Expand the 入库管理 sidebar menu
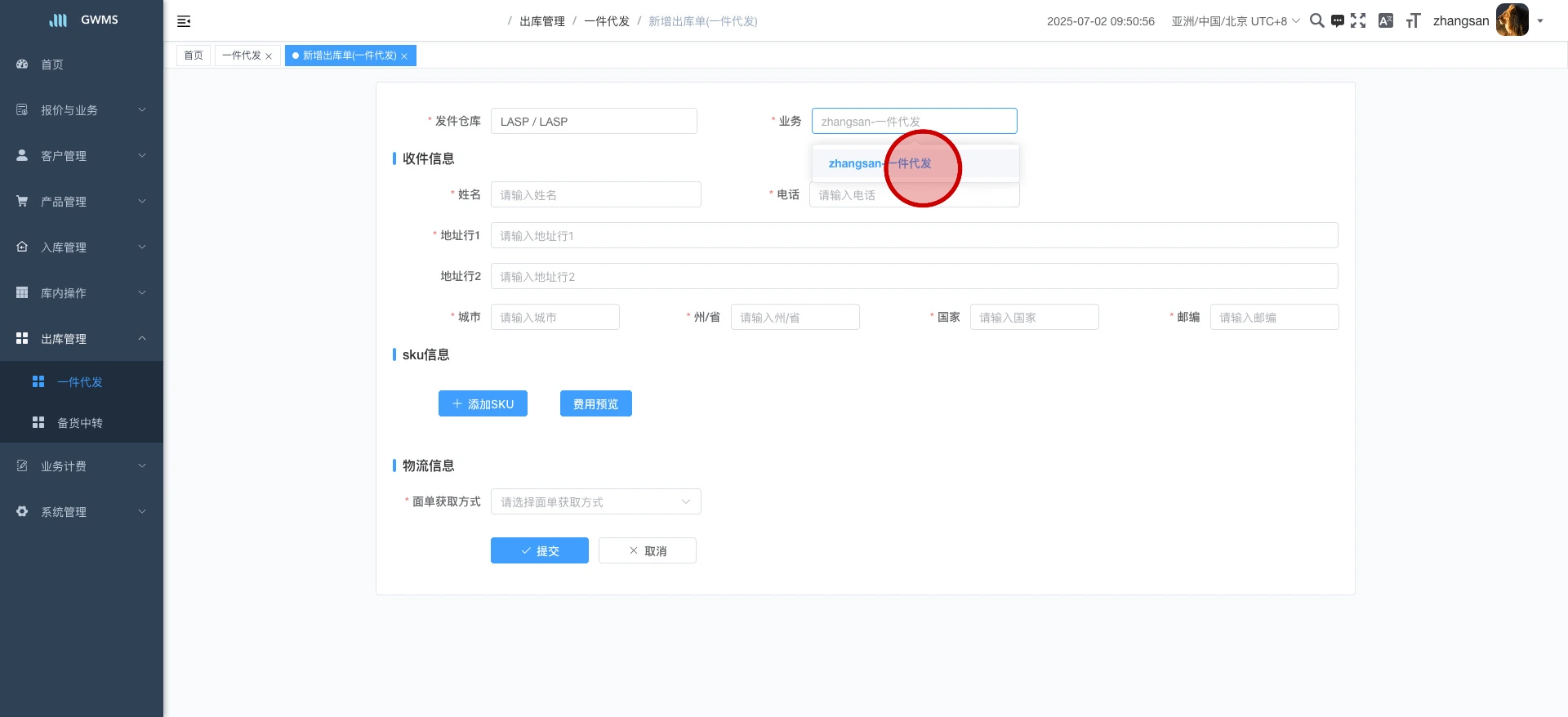1568x717 pixels. coord(82,247)
